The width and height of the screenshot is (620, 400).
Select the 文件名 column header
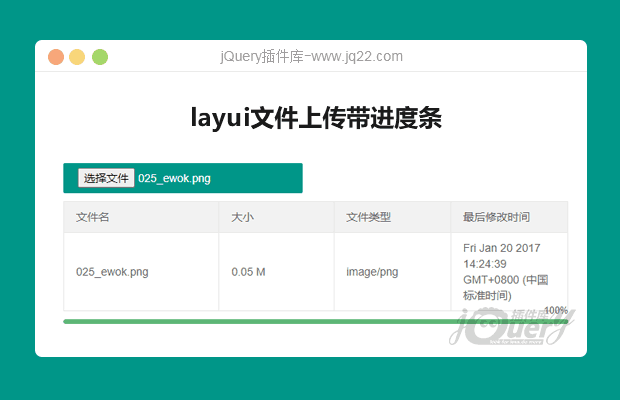pos(93,217)
